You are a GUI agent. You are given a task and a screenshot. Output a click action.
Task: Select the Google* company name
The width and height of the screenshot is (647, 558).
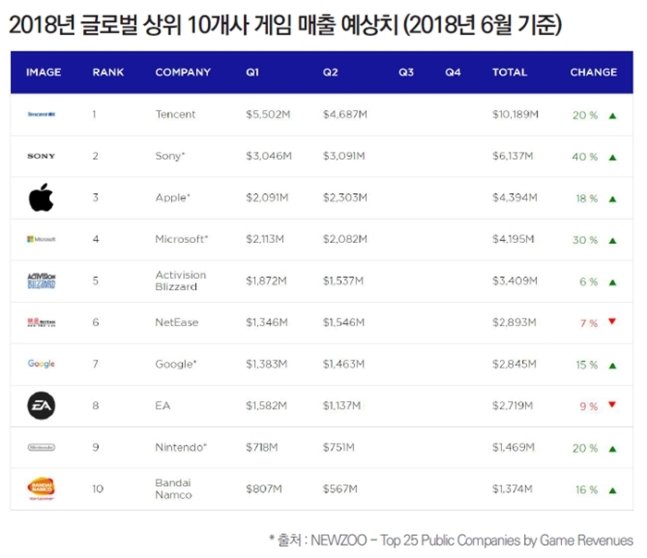tap(176, 364)
